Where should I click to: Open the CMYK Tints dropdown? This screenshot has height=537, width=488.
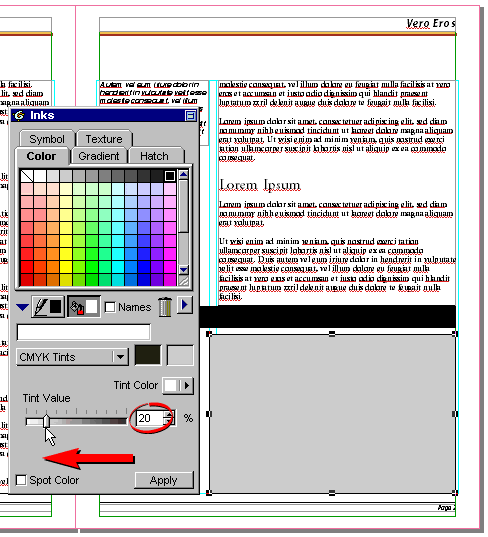coord(72,357)
